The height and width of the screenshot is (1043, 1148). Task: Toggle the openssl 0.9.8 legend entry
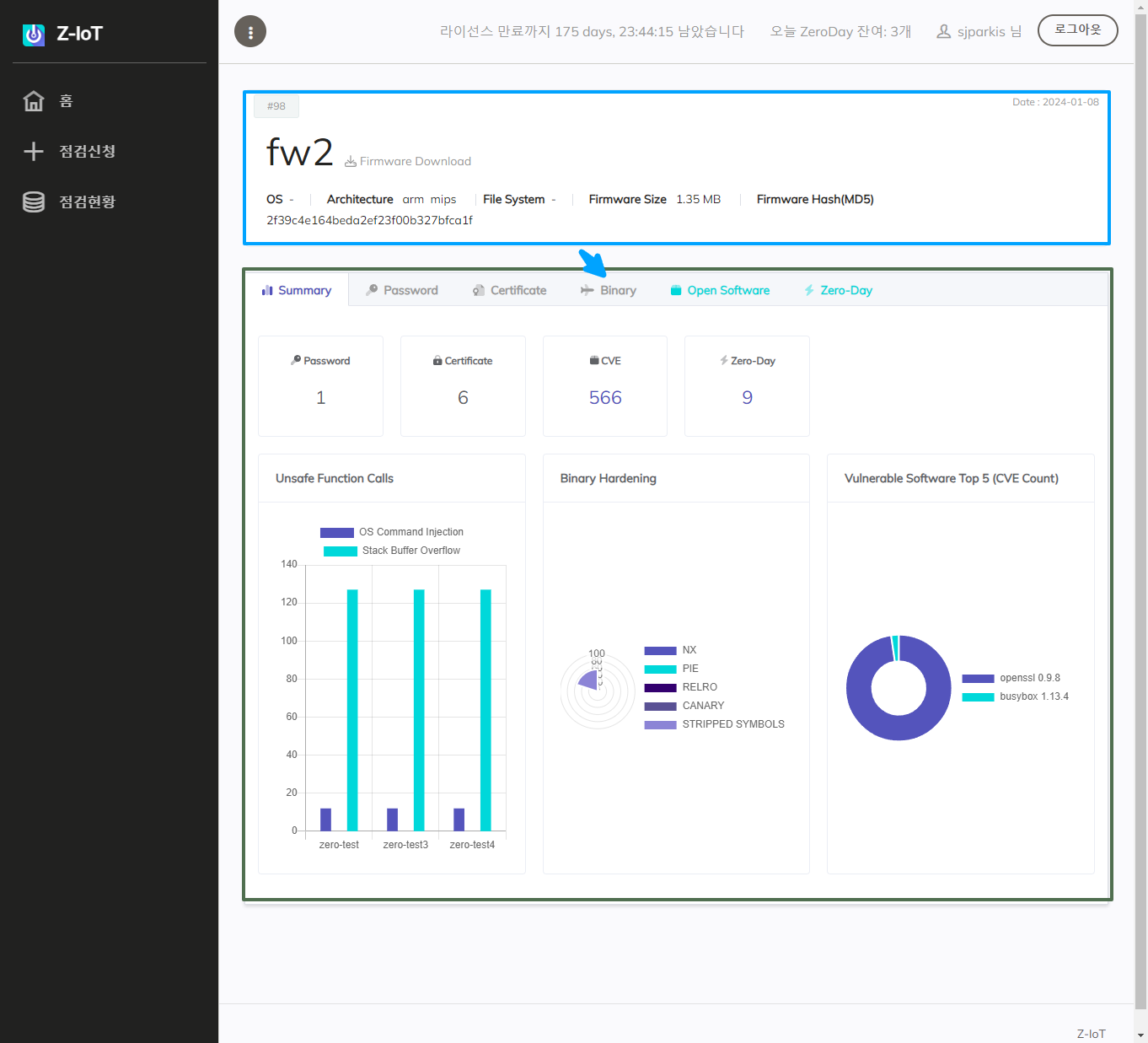point(1011,678)
